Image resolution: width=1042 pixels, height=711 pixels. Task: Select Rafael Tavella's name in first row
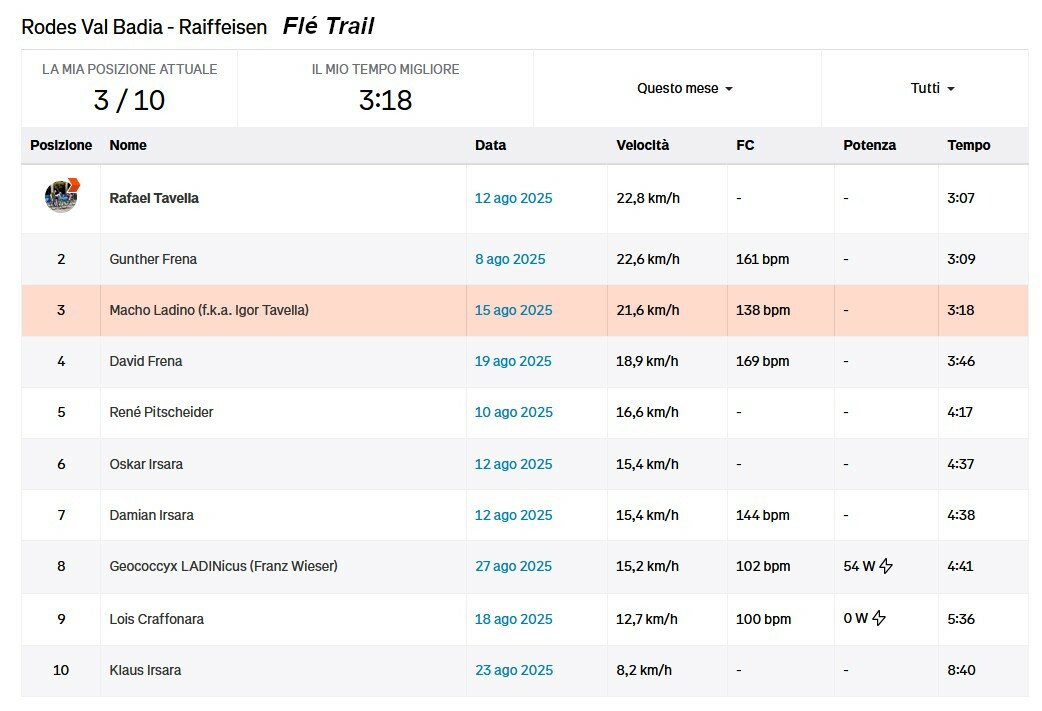154,198
